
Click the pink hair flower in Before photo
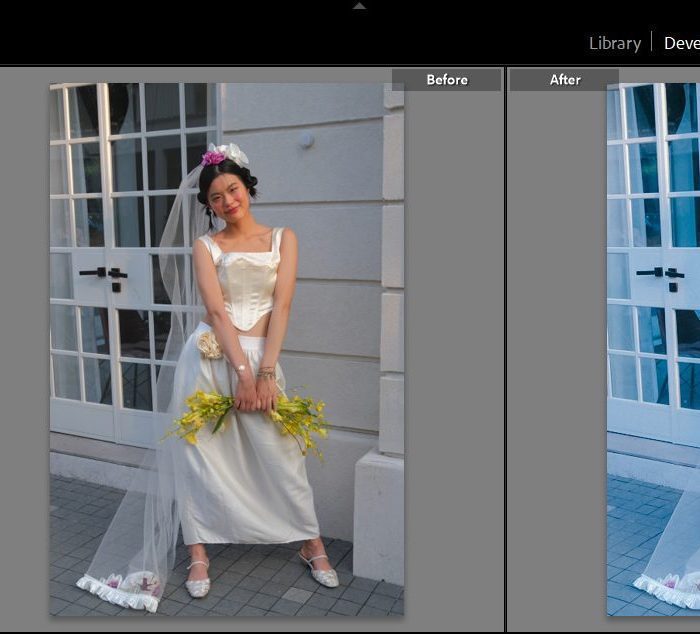[x=213, y=157]
